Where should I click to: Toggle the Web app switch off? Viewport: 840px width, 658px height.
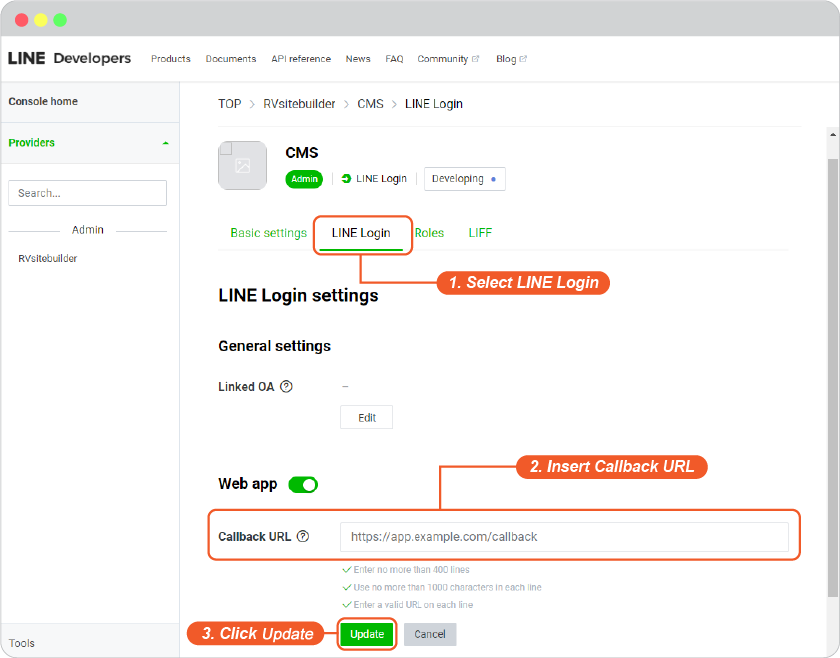pos(303,484)
